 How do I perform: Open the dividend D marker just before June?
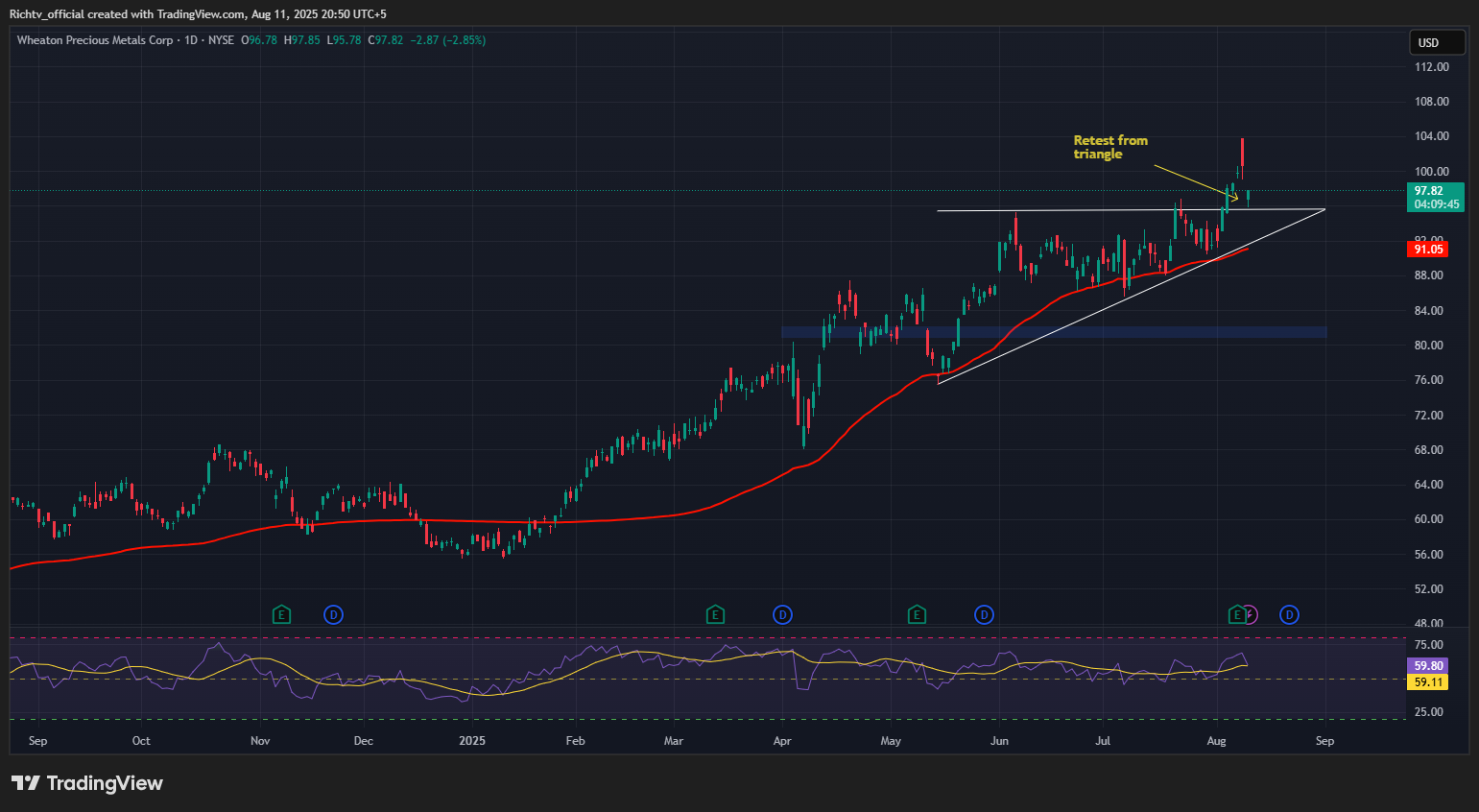[x=984, y=614]
